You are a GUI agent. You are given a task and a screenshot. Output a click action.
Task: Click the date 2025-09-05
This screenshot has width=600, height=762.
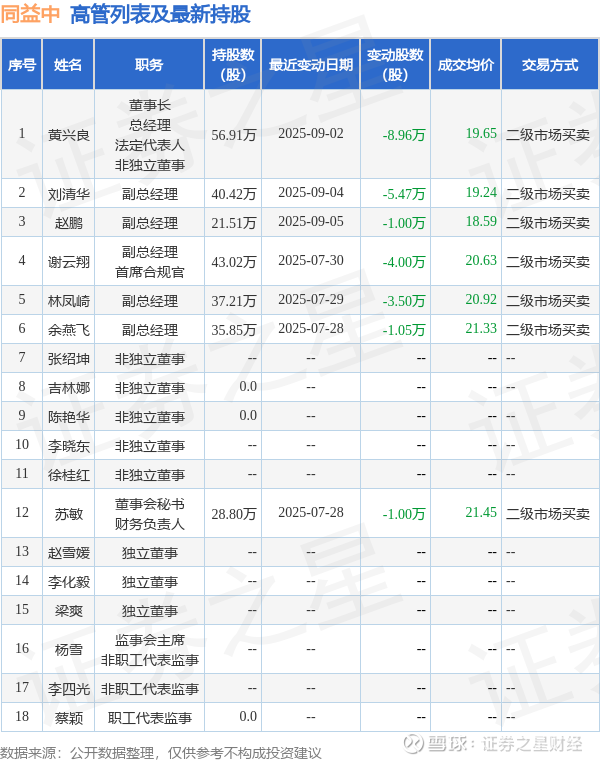[x=311, y=222]
